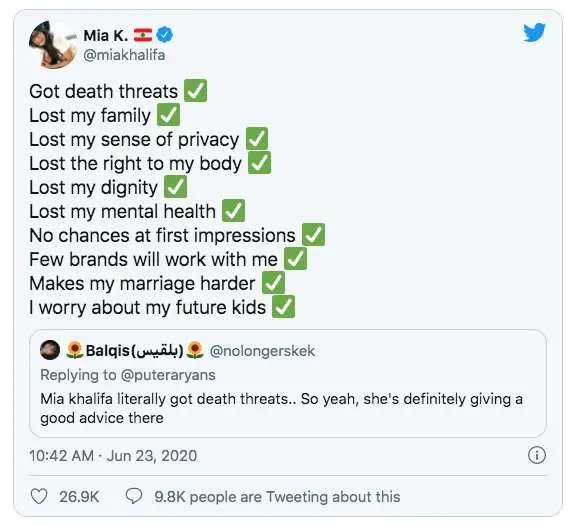
Task: Open 9.8K people are Tweeting about this
Action: 277,497
